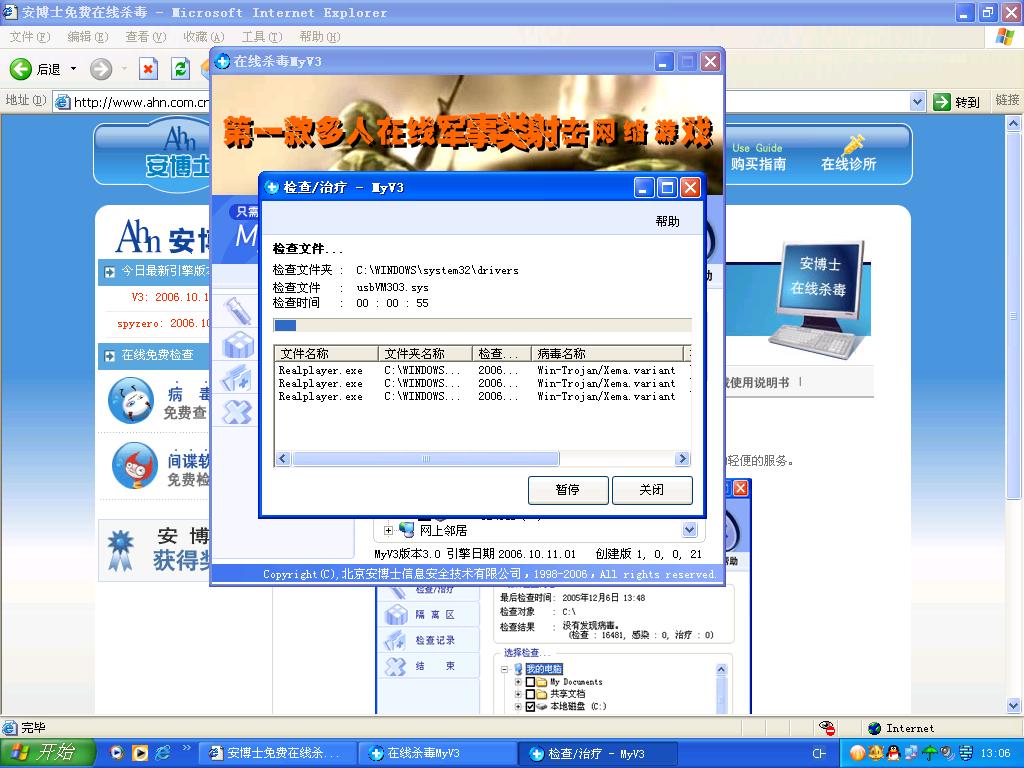The image size is (1024, 768).
Task: Click the 安博士在线杀毒 monitor image
Action: pos(819,300)
